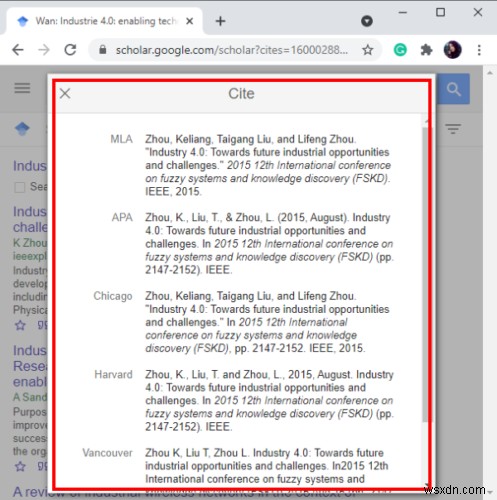View site information via the padlock icon

click(x=103, y=50)
